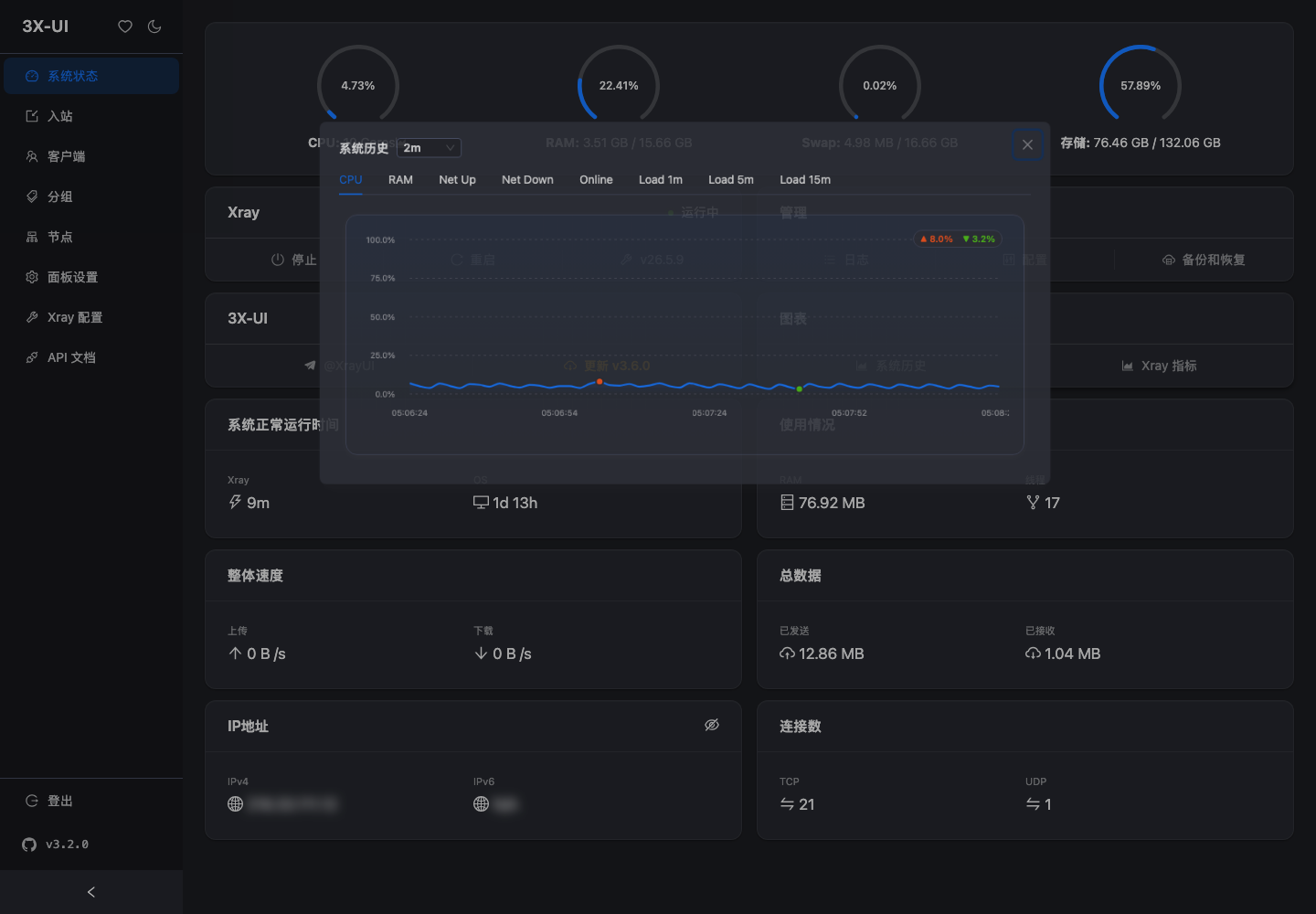Image resolution: width=1316 pixels, height=914 pixels.
Task: Click the 连接数 card heading
Action: pyautogui.click(x=801, y=727)
